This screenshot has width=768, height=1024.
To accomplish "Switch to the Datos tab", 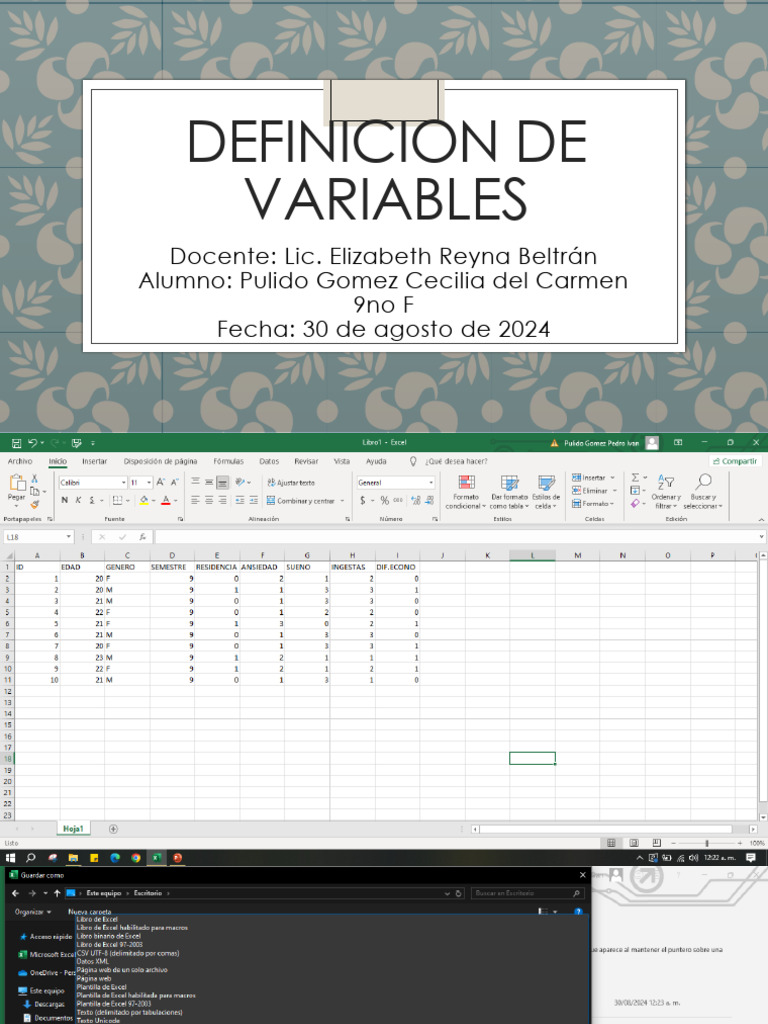I will 268,461.
